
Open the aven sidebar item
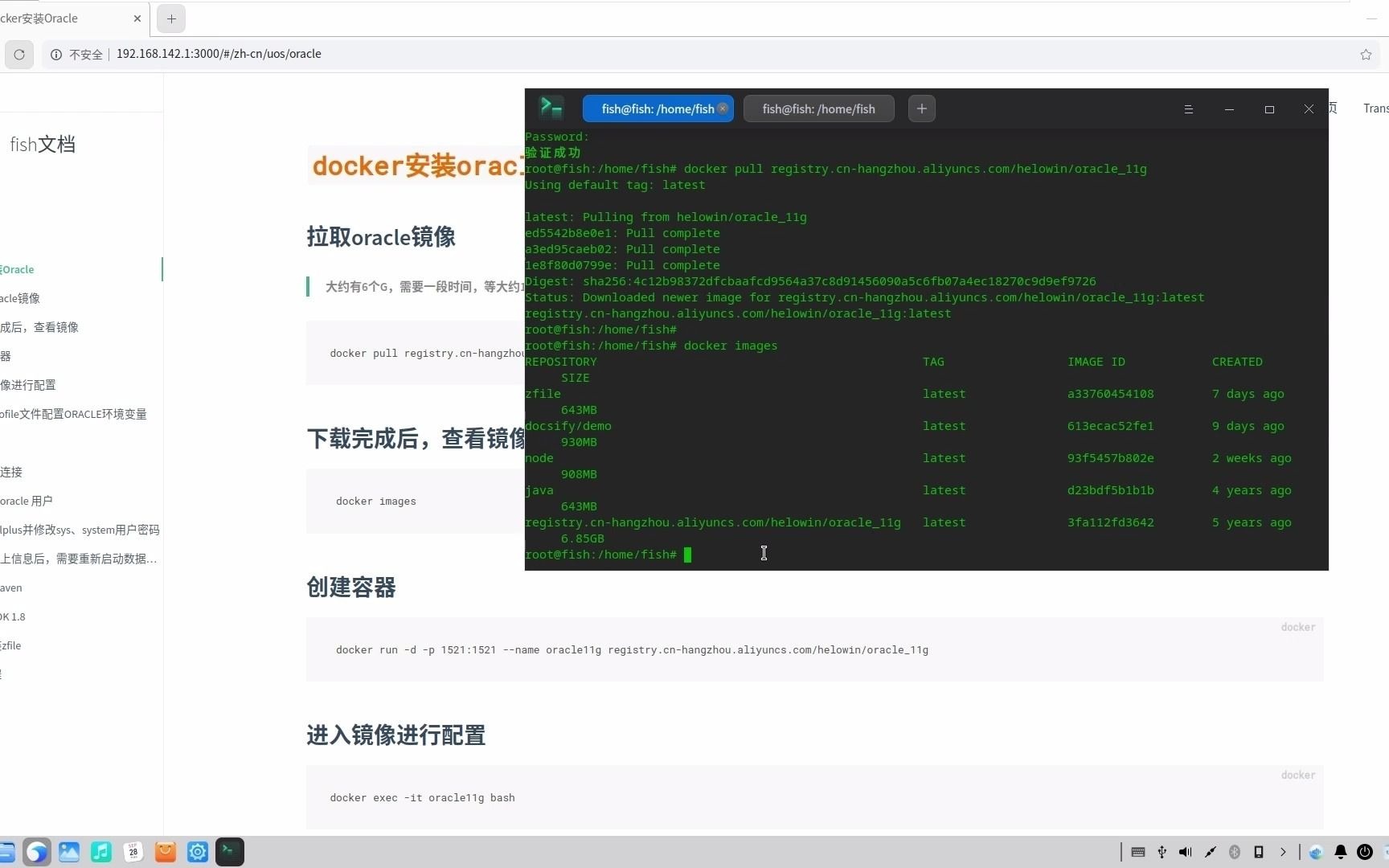[11, 588]
